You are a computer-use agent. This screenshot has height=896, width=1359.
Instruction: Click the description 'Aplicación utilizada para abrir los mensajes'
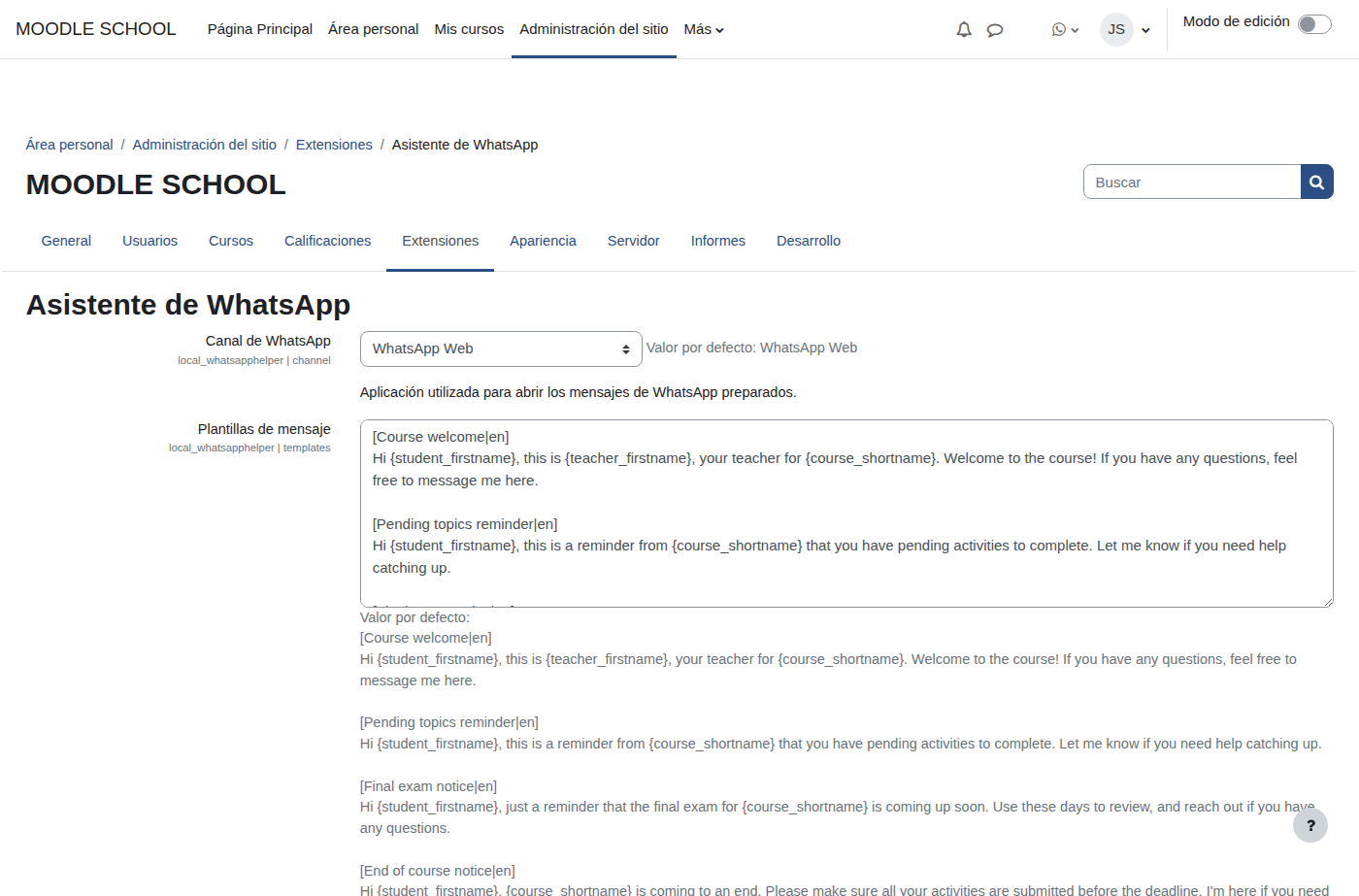579,392
